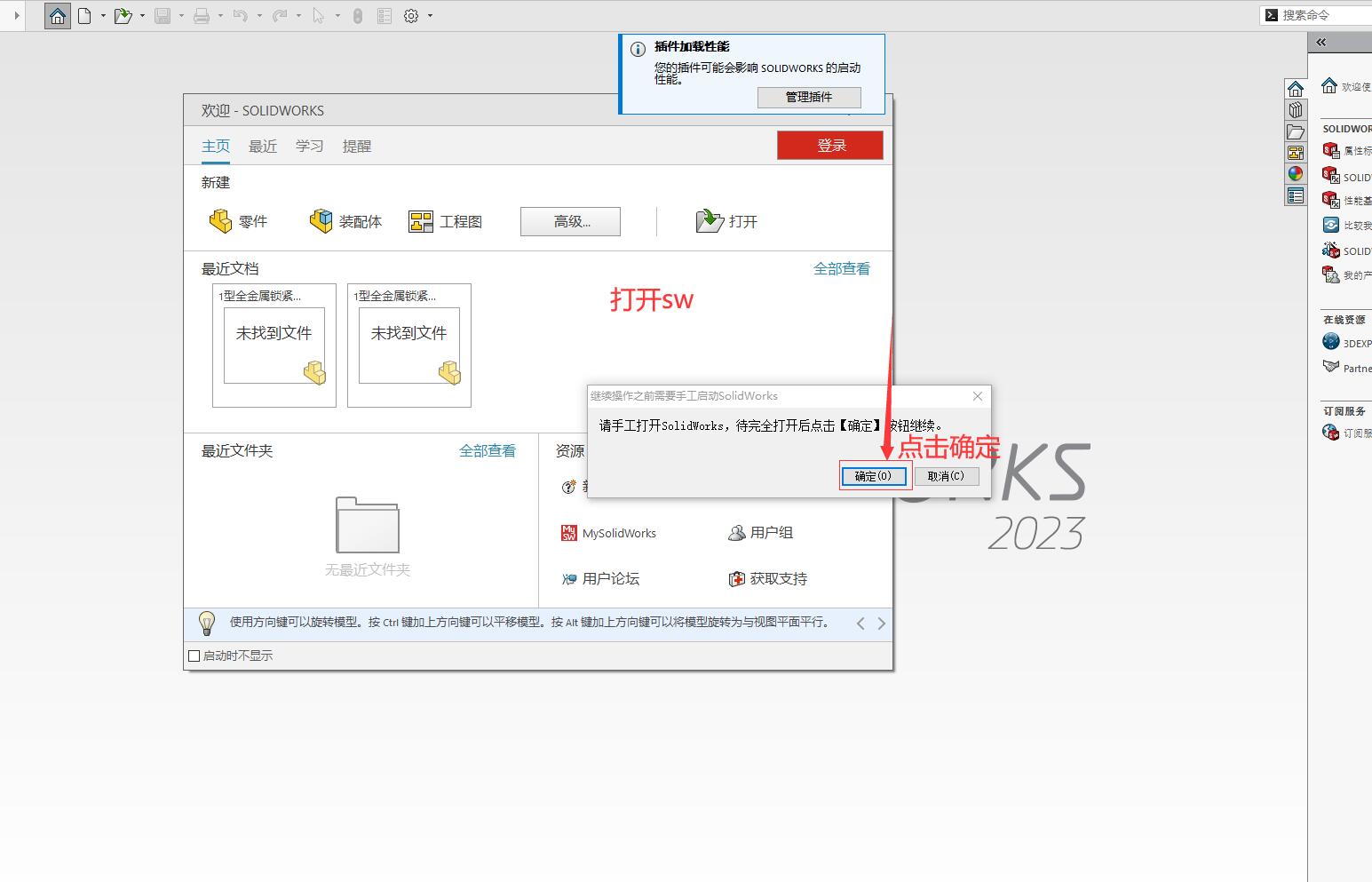This screenshot has width=1372, height=882.
Task: Create a new Assembly (装配体)
Action: click(x=345, y=221)
